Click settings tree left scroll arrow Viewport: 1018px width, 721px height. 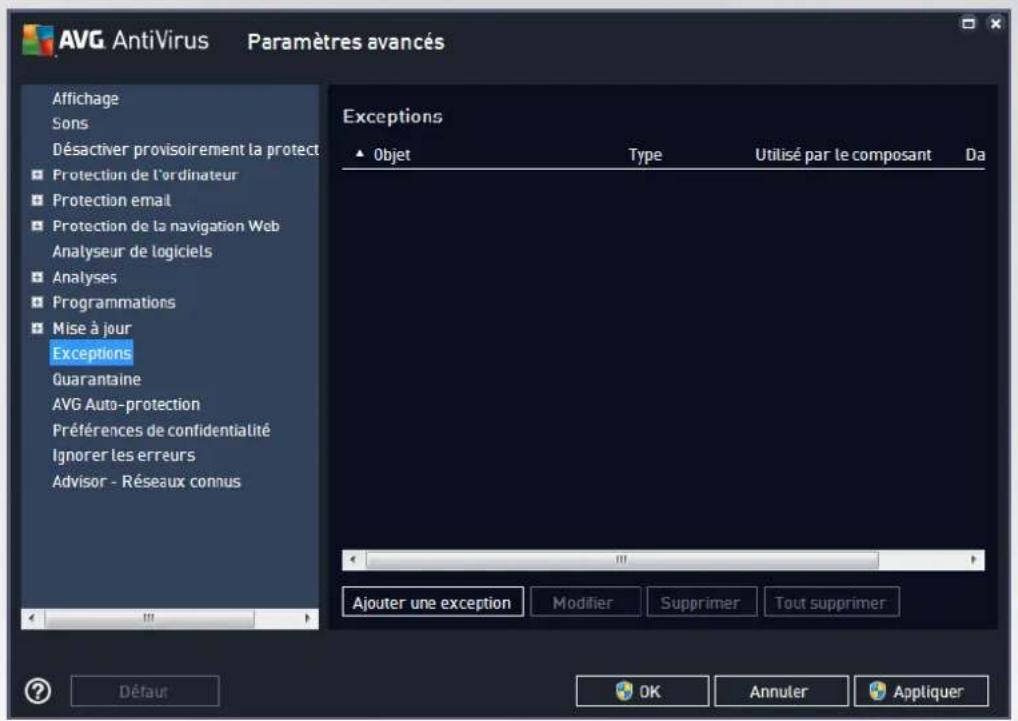click(32, 618)
